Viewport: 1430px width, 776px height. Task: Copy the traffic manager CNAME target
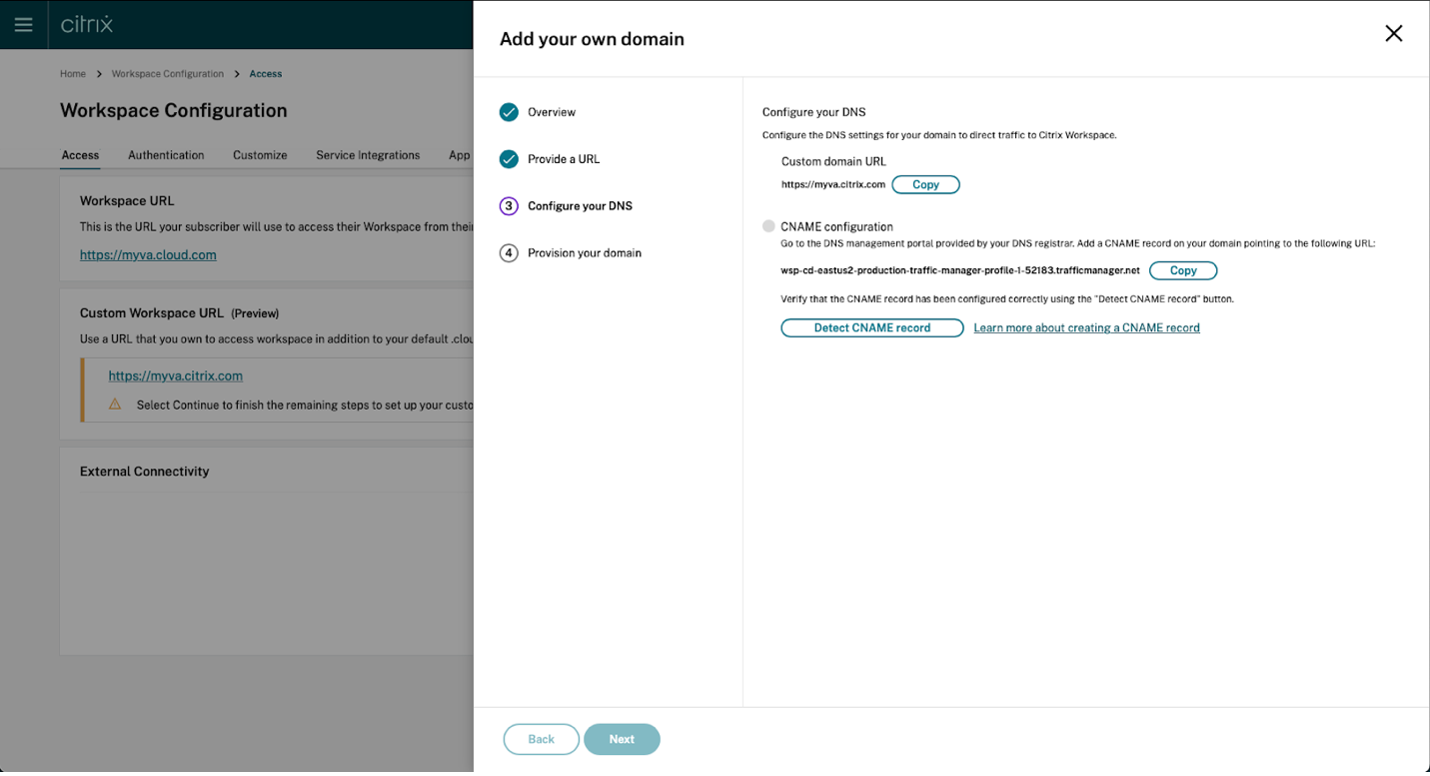pos(1183,271)
